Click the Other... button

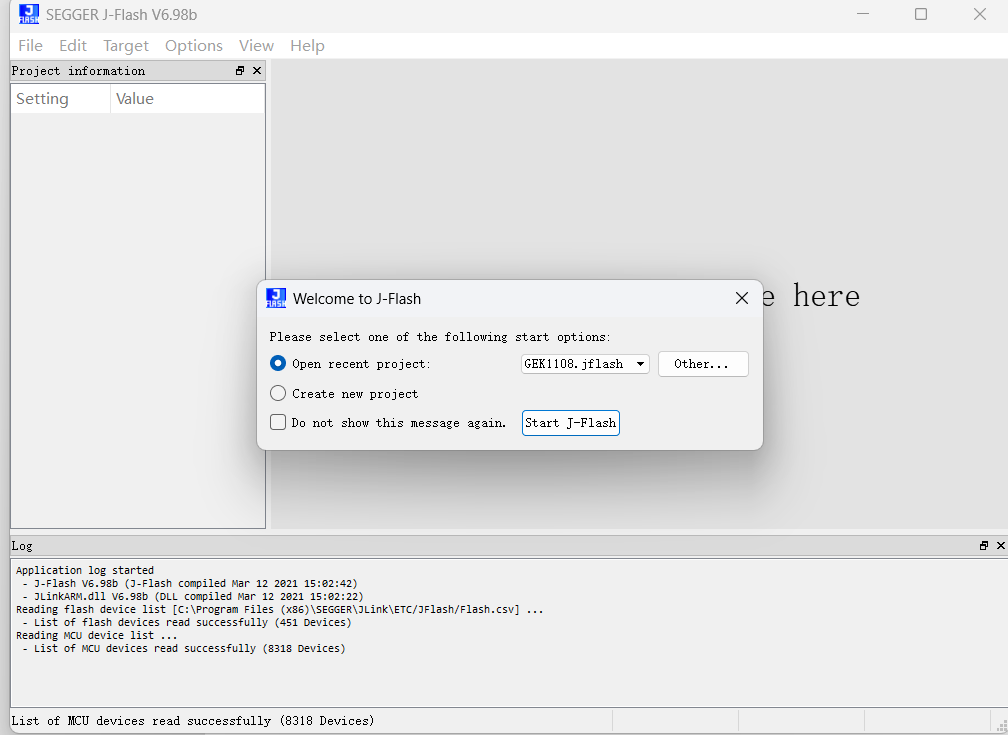(703, 364)
